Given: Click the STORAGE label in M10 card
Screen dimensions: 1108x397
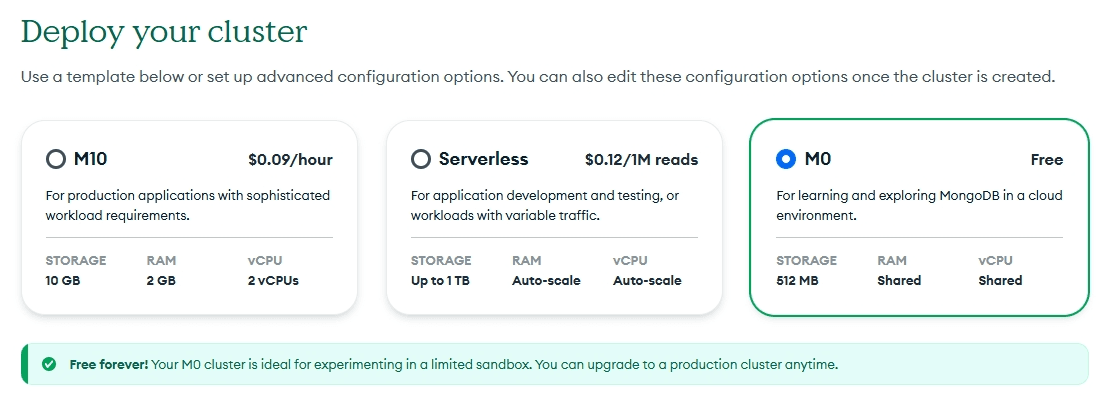Looking at the screenshot, I should [x=76, y=260].
